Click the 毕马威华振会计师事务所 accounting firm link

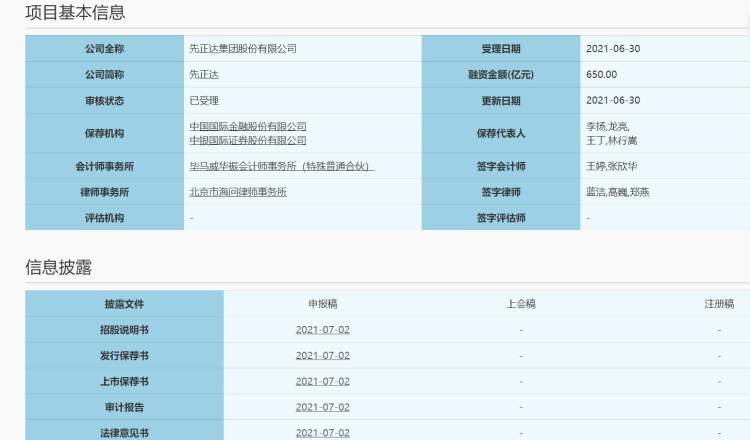tap(281, 166)
